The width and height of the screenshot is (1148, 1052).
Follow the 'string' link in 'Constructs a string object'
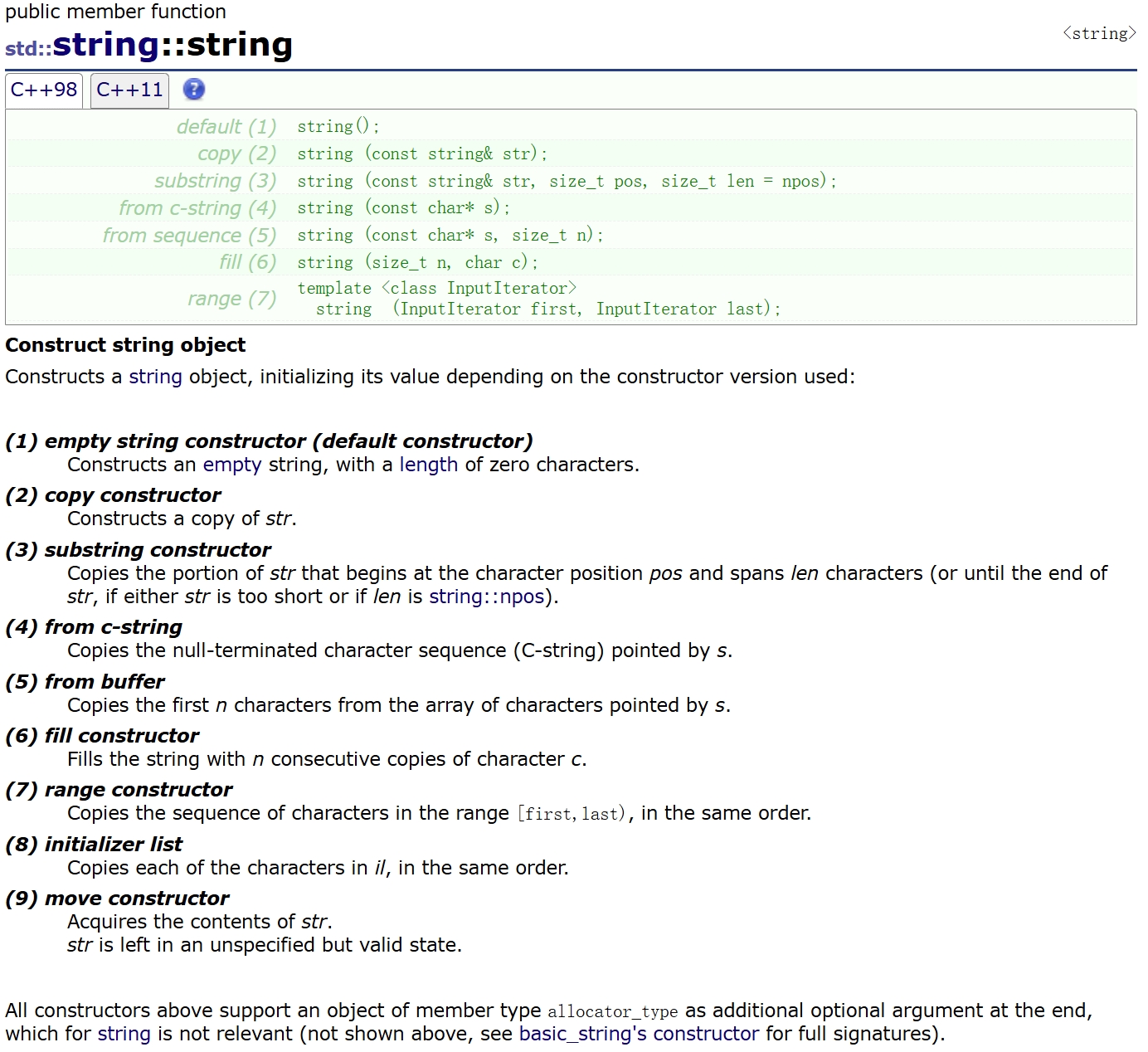[x=155, y=377]
